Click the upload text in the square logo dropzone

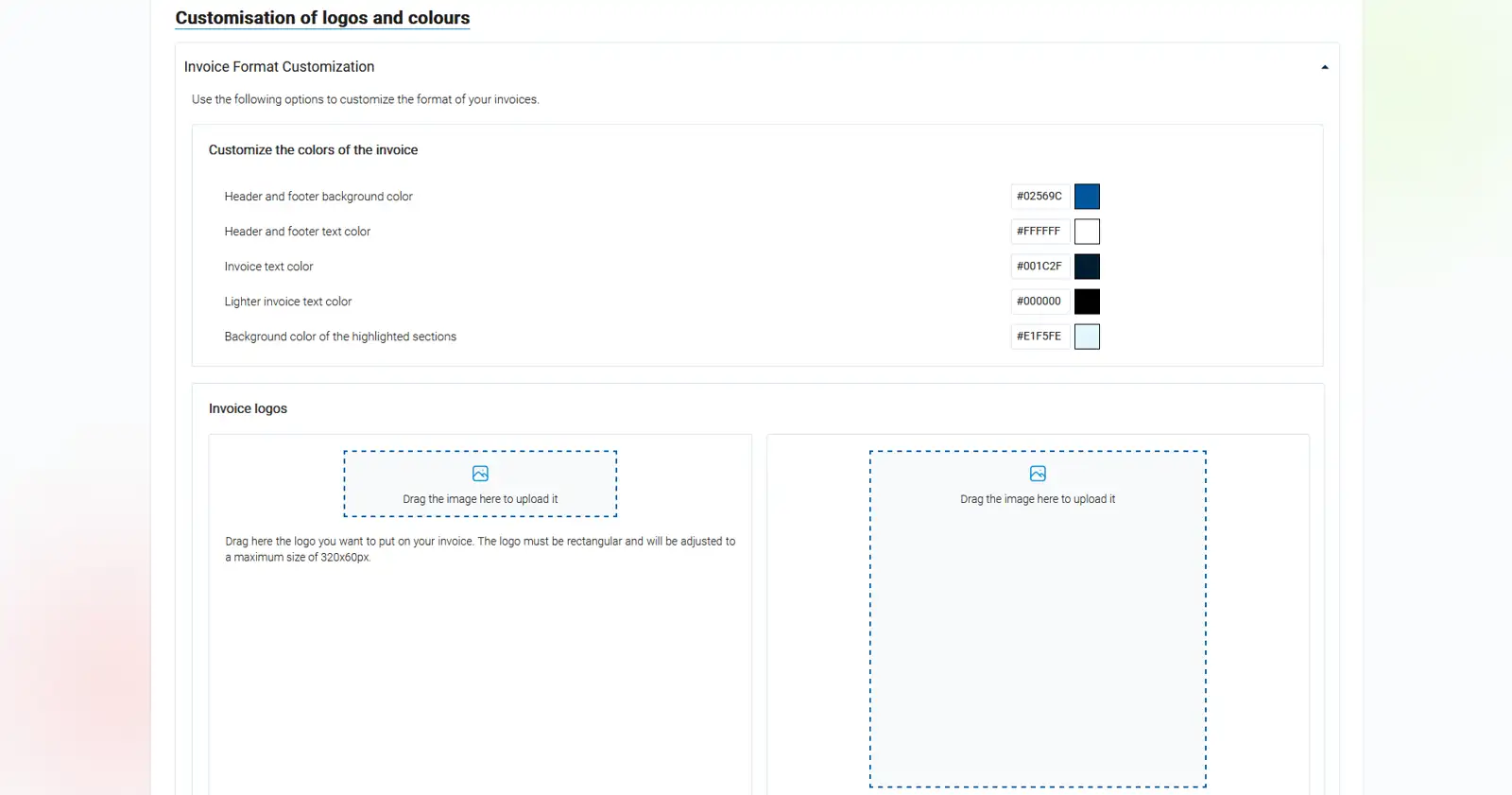(1038, 499)
